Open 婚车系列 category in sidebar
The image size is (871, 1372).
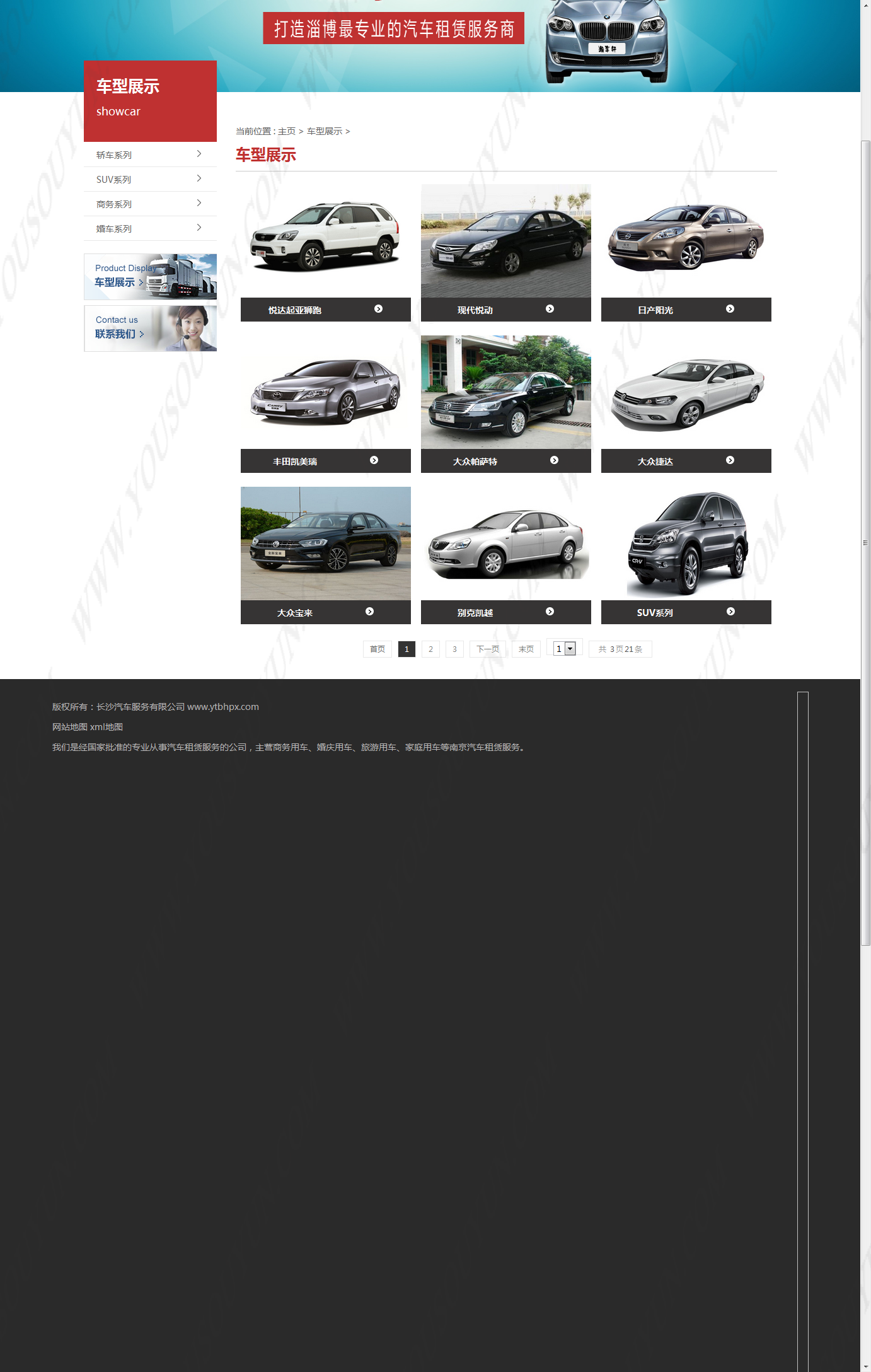click(114, 229)
